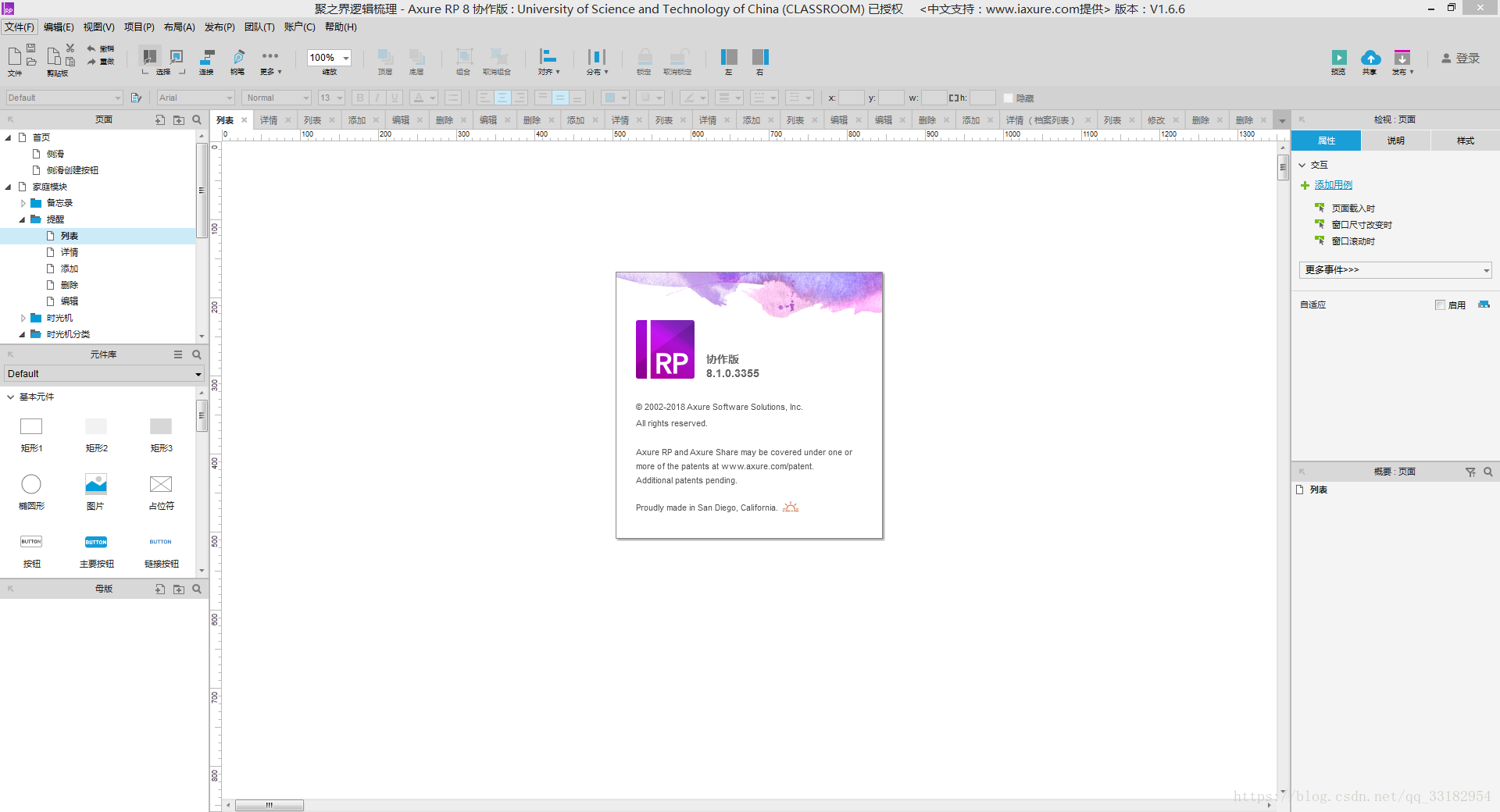This screenshot has height=812, width=1500.
Task: Open the Edit (编辑) menu
Action: click(59, 27)
